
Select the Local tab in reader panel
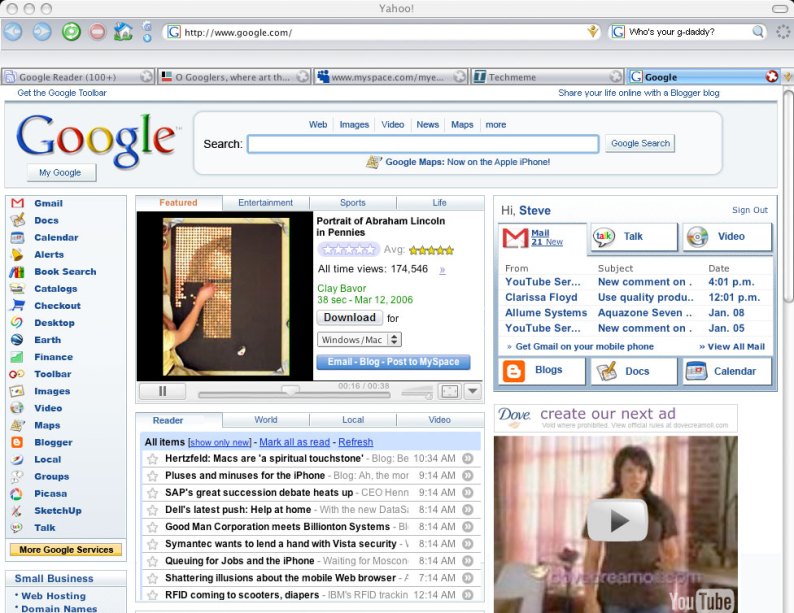click(x=352, y=420)
